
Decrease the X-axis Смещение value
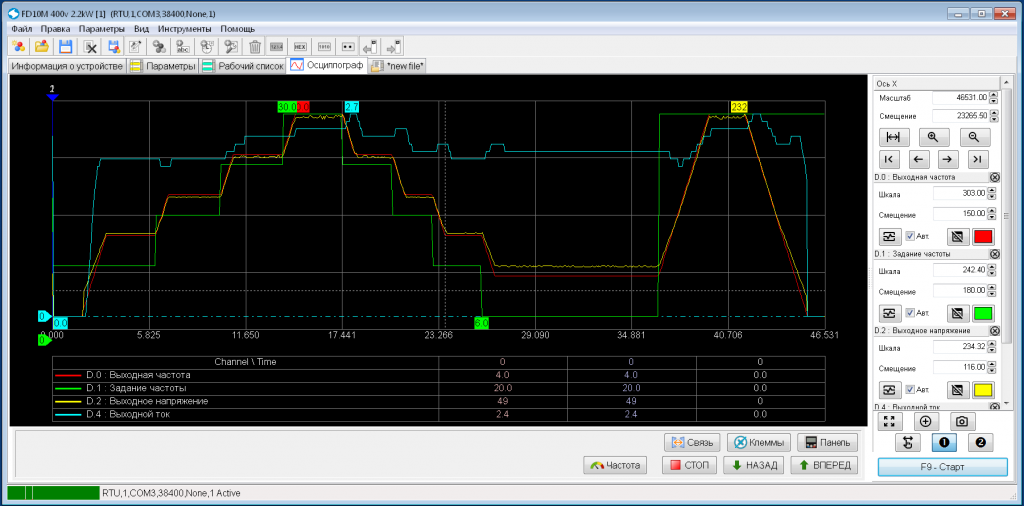click(994, 119)
